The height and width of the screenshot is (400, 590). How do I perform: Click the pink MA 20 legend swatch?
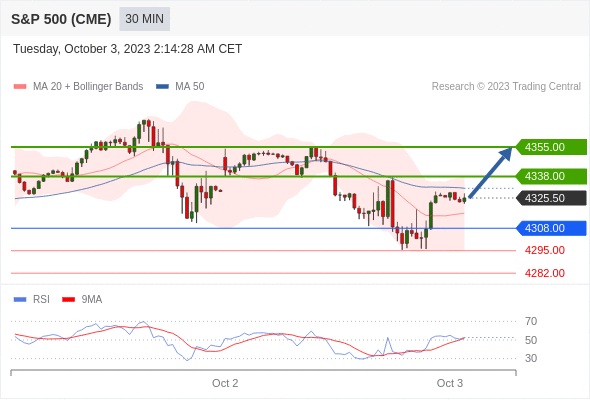tap(20, 87)
